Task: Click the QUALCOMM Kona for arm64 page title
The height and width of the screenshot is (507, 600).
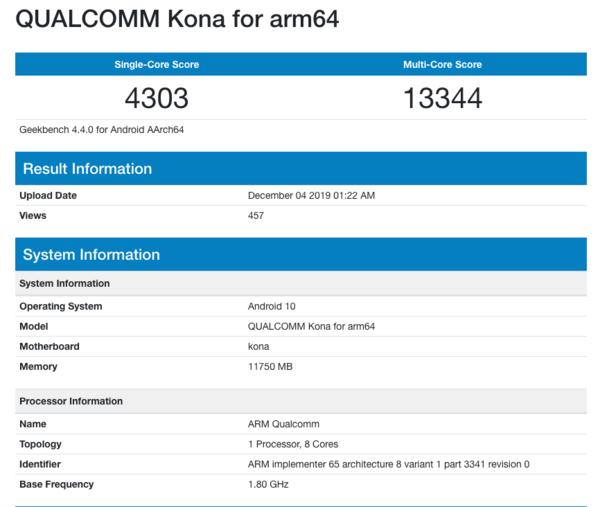Action: [x=176, y=19]
